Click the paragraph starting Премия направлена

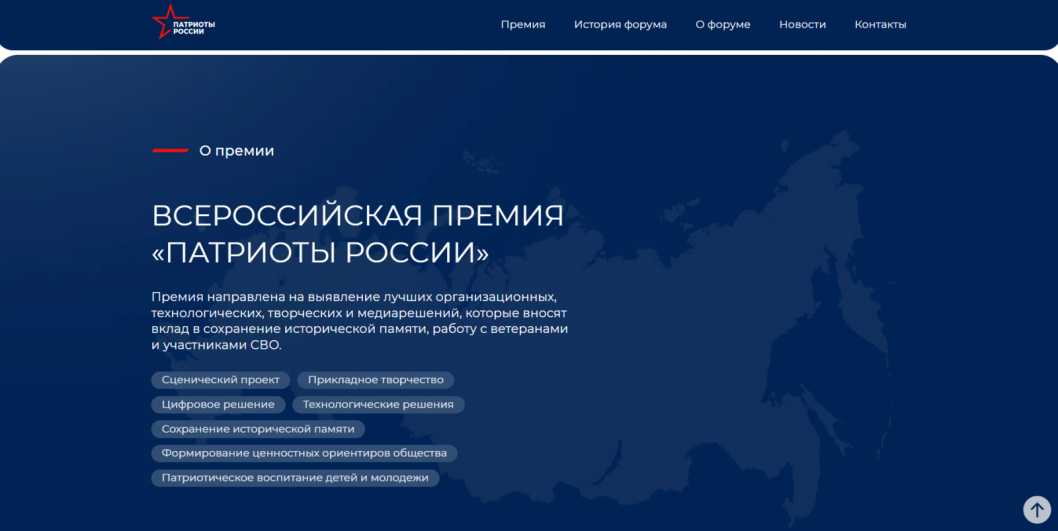click(x=360, y=320)
